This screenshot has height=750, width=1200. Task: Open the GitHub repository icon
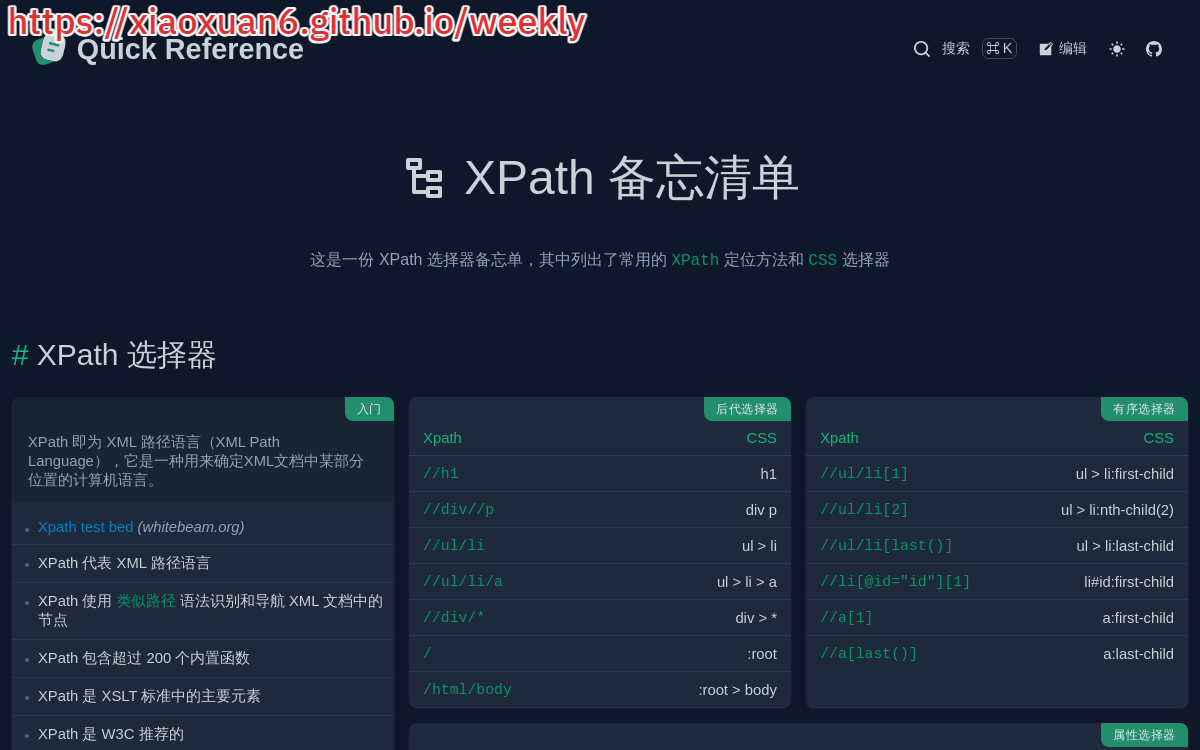(x=1154, y=49)
